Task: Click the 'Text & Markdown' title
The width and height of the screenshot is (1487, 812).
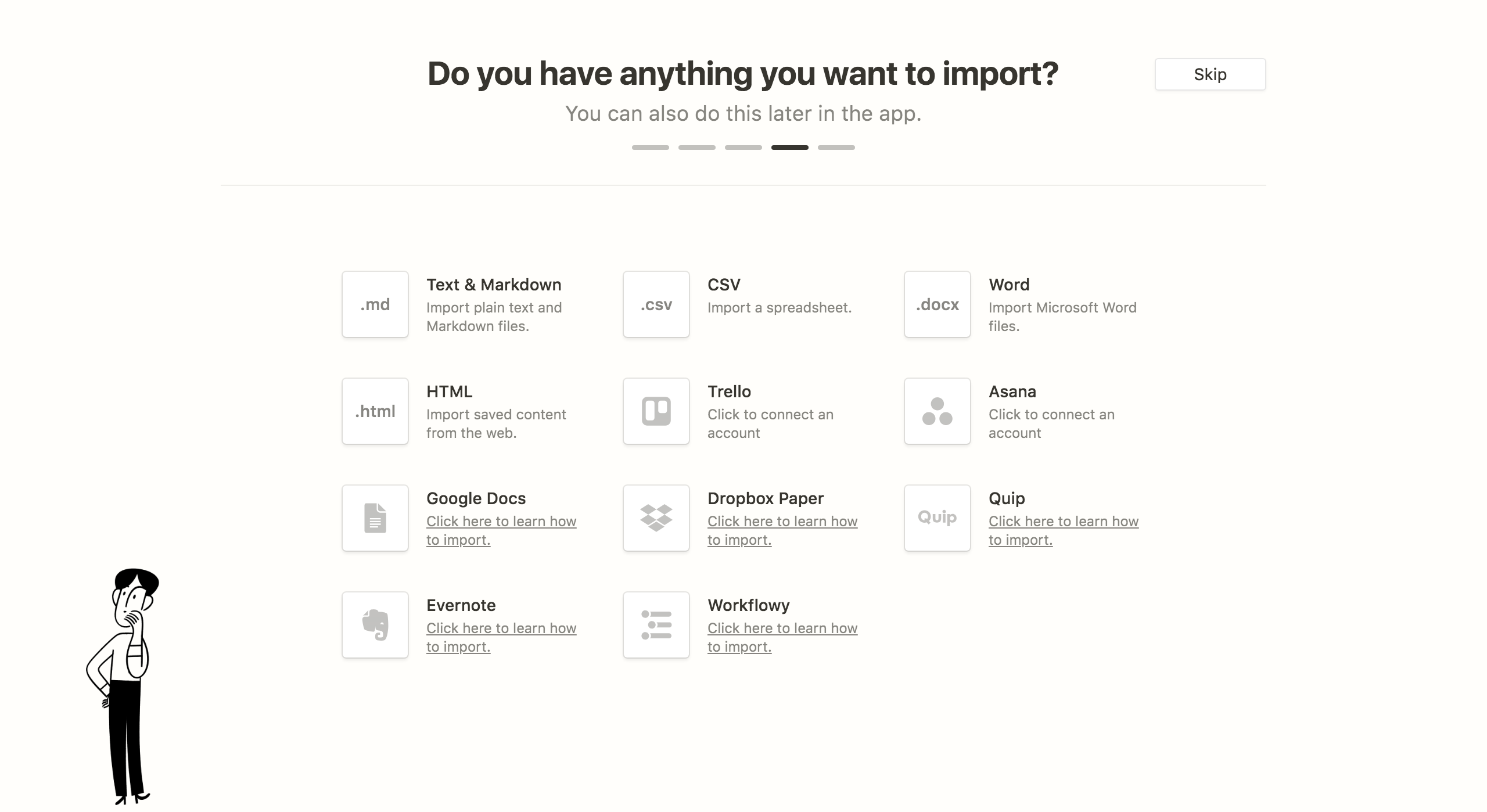Action: click(x=494, y=285)
